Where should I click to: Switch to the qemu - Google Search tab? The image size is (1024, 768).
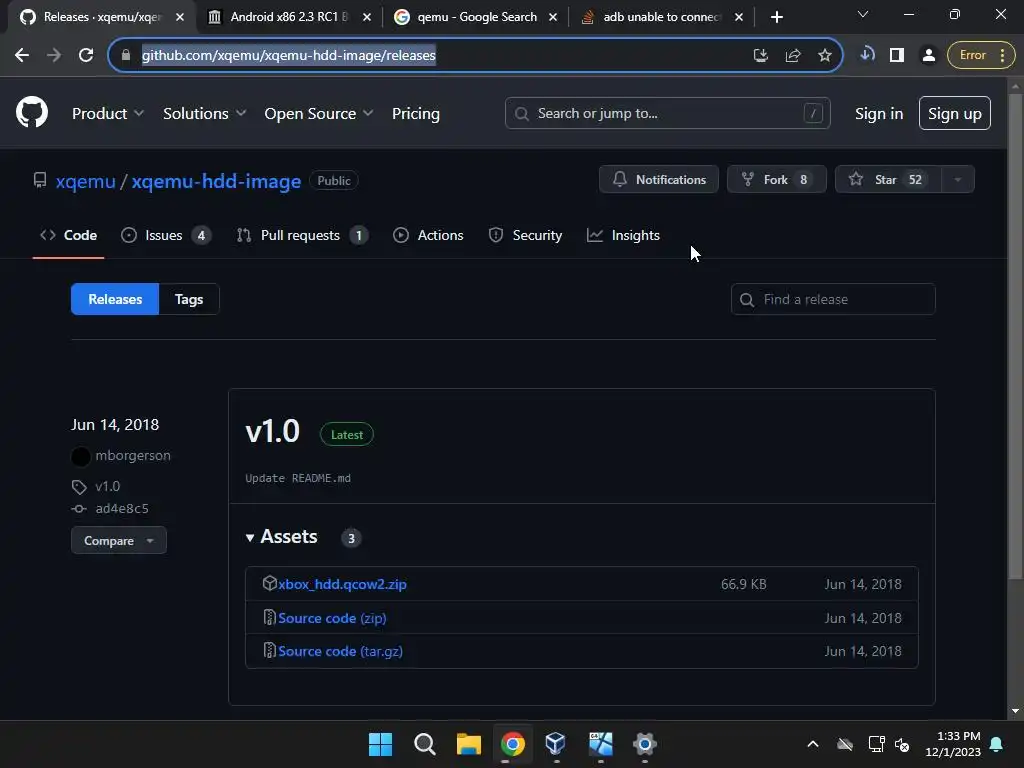(477, 17)
